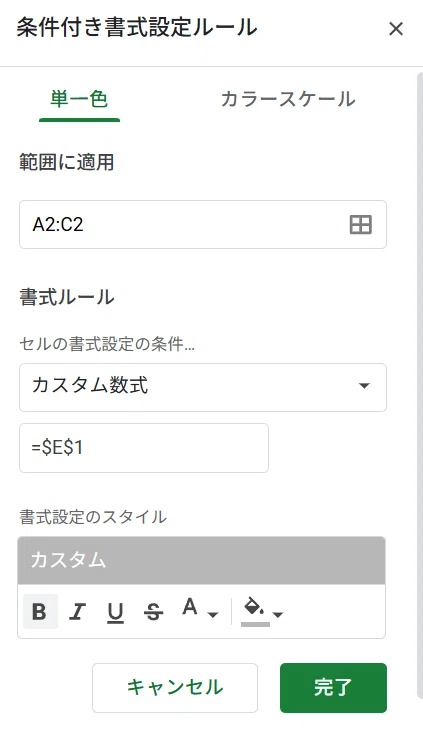Toggle italic formatting style
The width and height of the screenshot is (423, 730).
pyautogui.click(x=78, y=611)
